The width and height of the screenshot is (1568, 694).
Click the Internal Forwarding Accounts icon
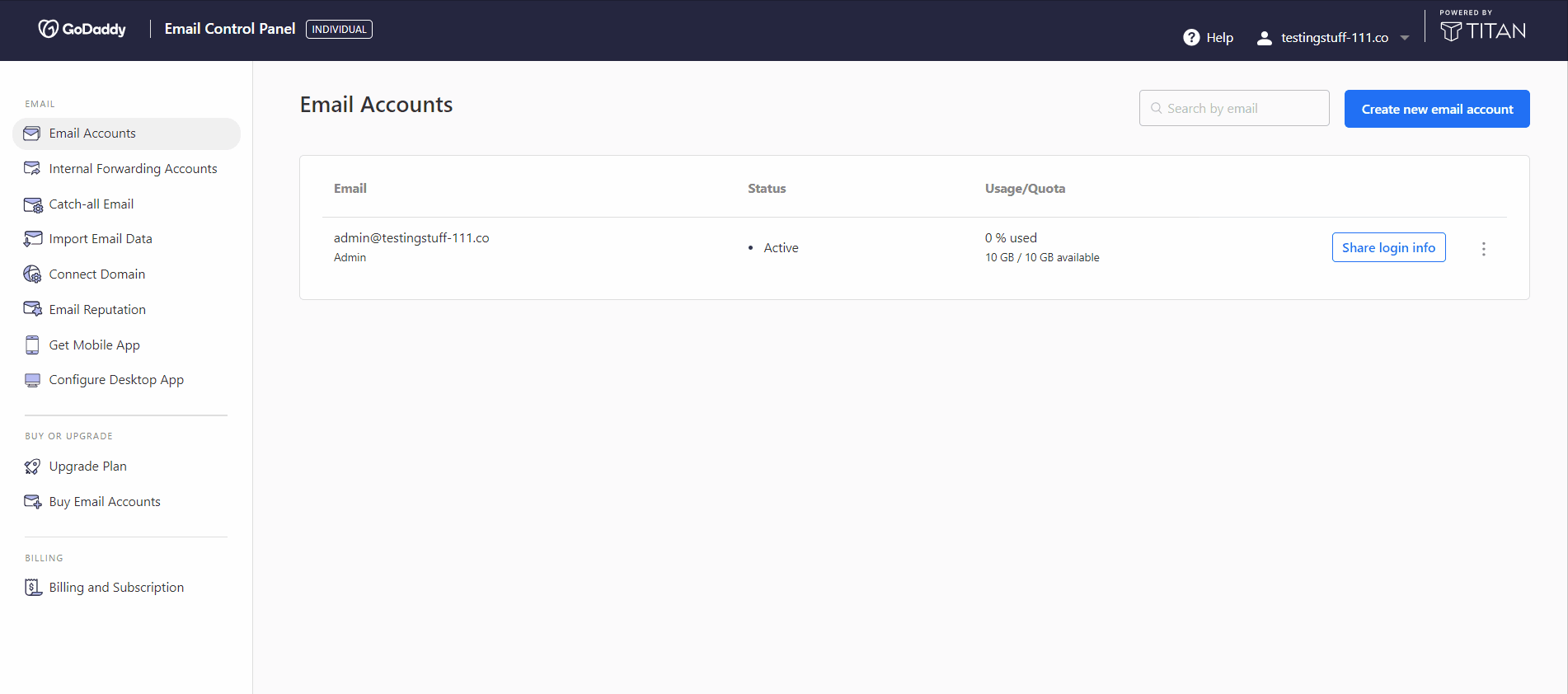tap(32, 169)
